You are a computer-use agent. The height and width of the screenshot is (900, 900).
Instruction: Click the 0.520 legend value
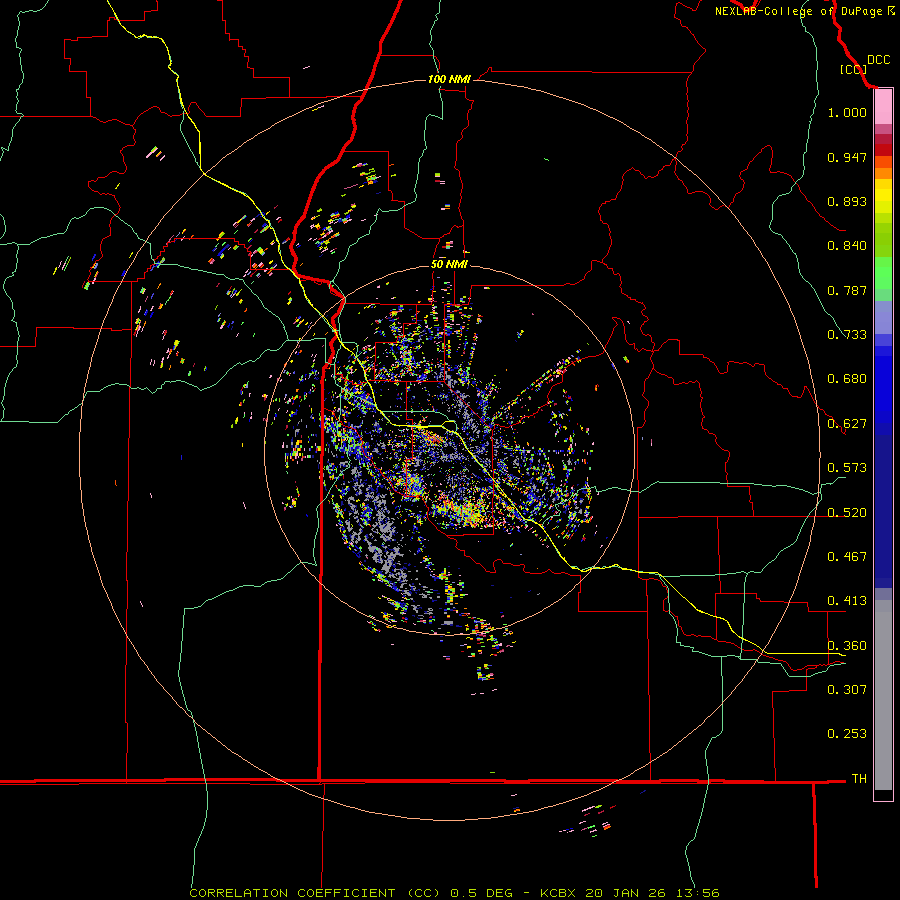(847, 513)
